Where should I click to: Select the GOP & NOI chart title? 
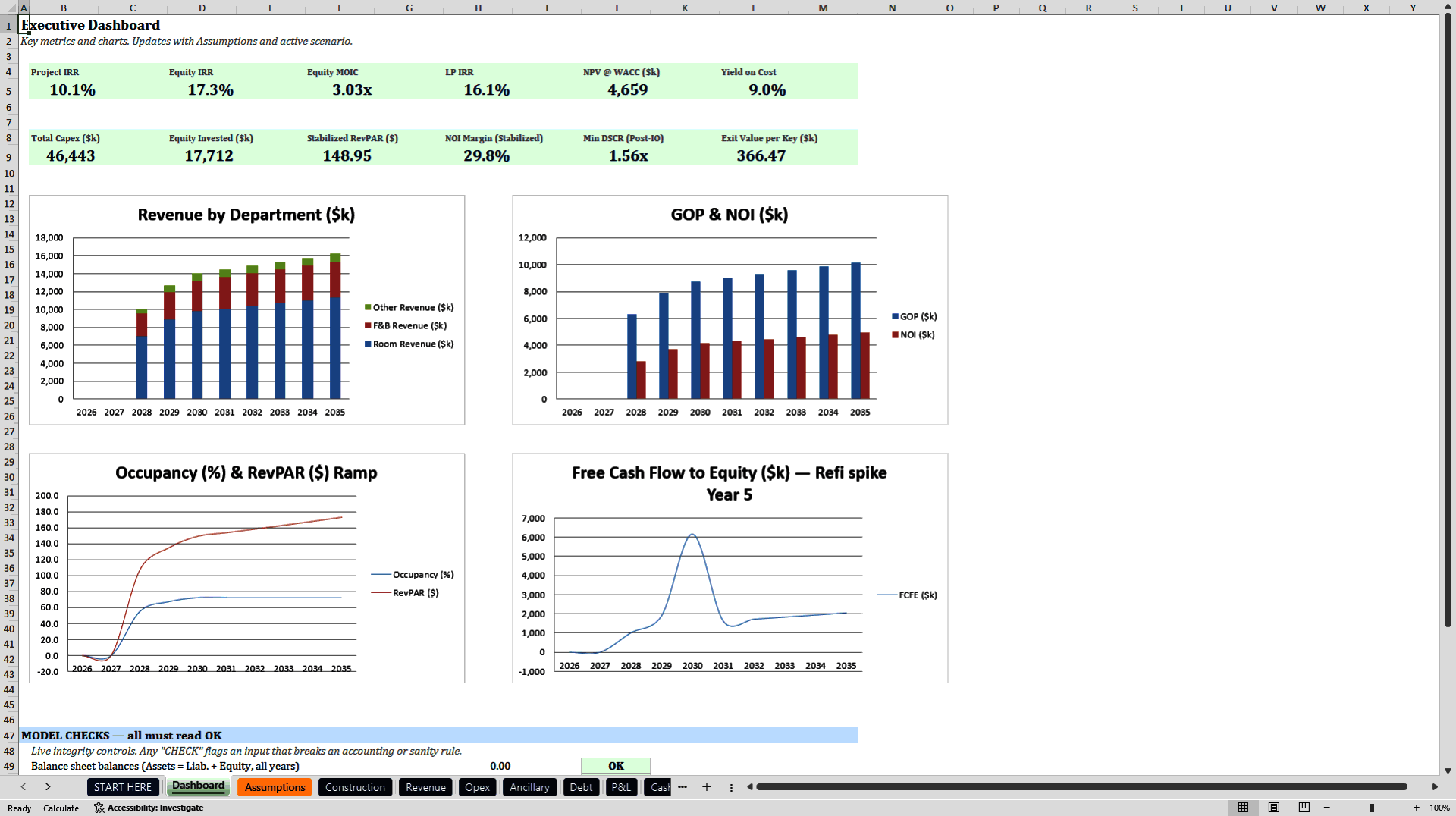pyautogui.click(x=730, y=215)
